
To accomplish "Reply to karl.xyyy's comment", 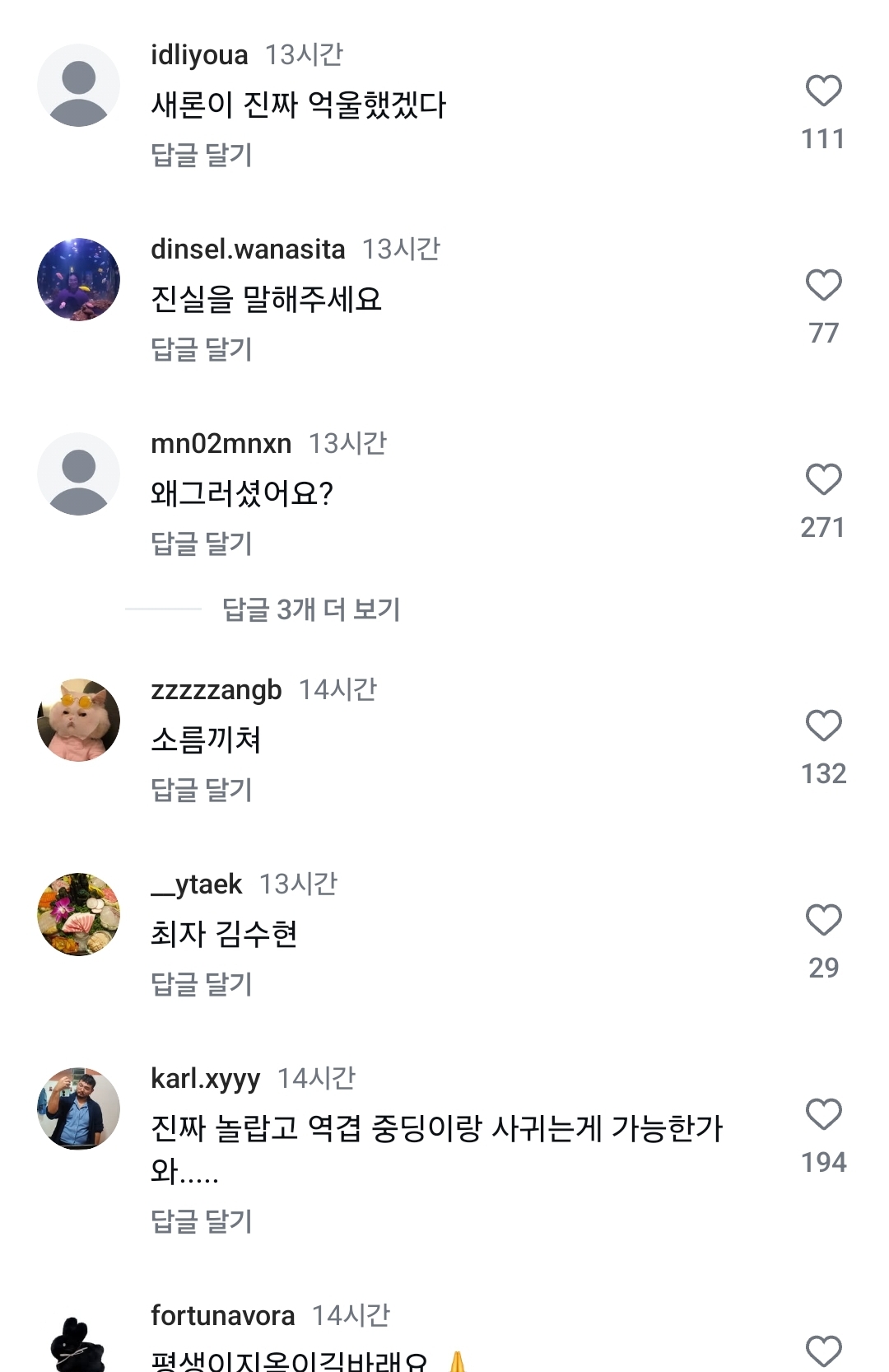I will pos(201,1221).
